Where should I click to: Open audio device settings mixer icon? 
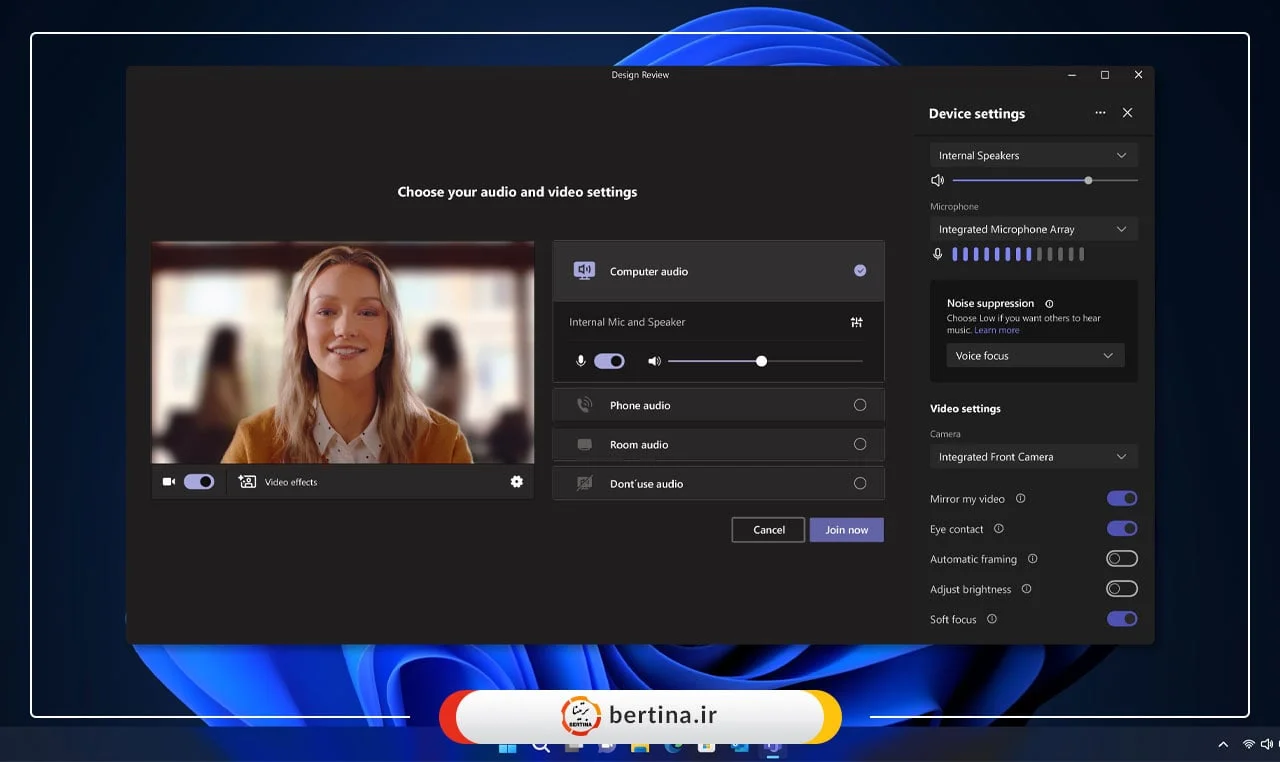[856, 322]
